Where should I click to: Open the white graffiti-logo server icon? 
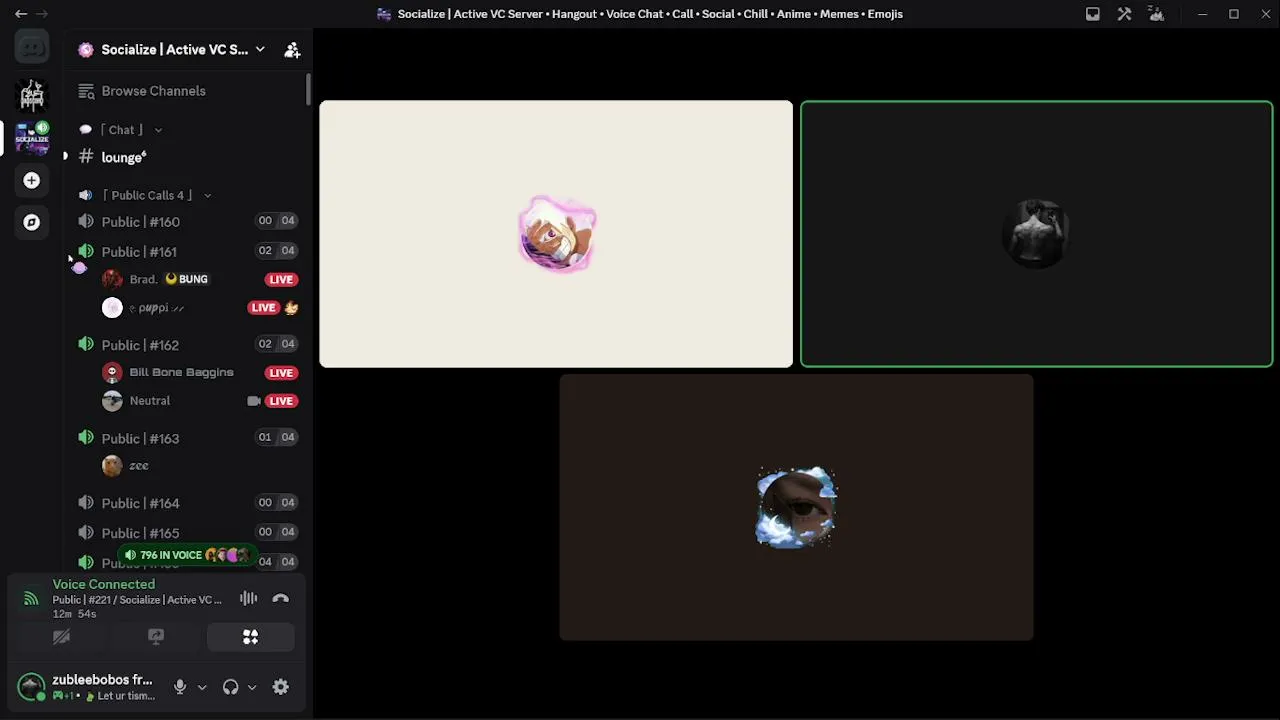[x=32, y=95]
